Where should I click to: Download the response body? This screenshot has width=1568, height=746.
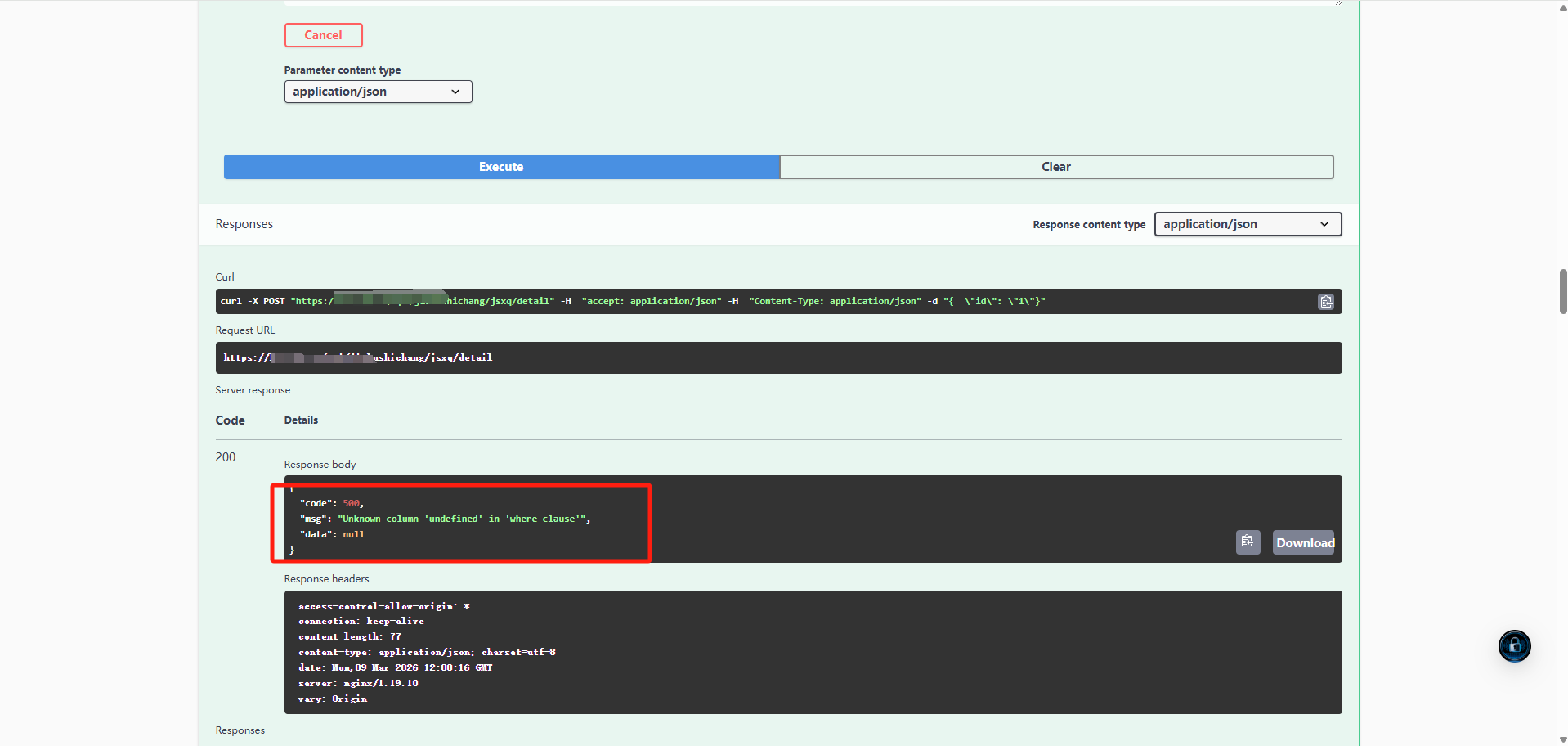[1303, 542]
